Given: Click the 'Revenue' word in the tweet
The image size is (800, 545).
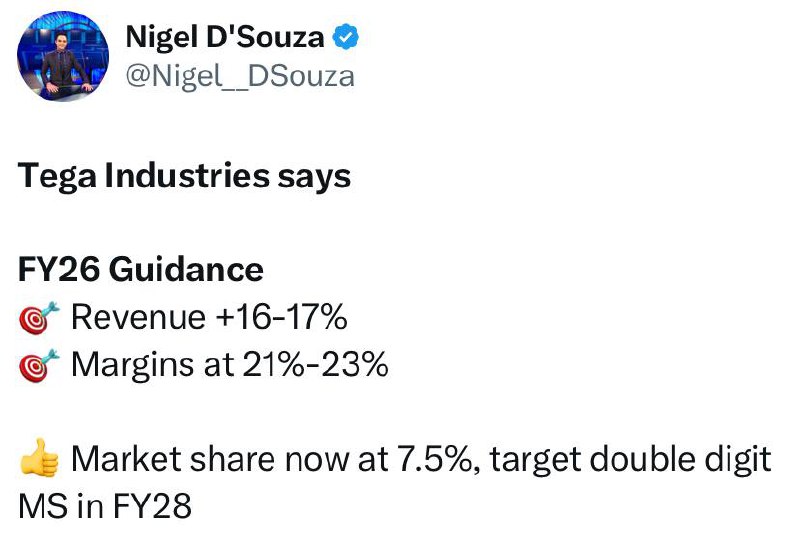Looking at the screenshot, I should pyautogui.click(x=138, y=317).
